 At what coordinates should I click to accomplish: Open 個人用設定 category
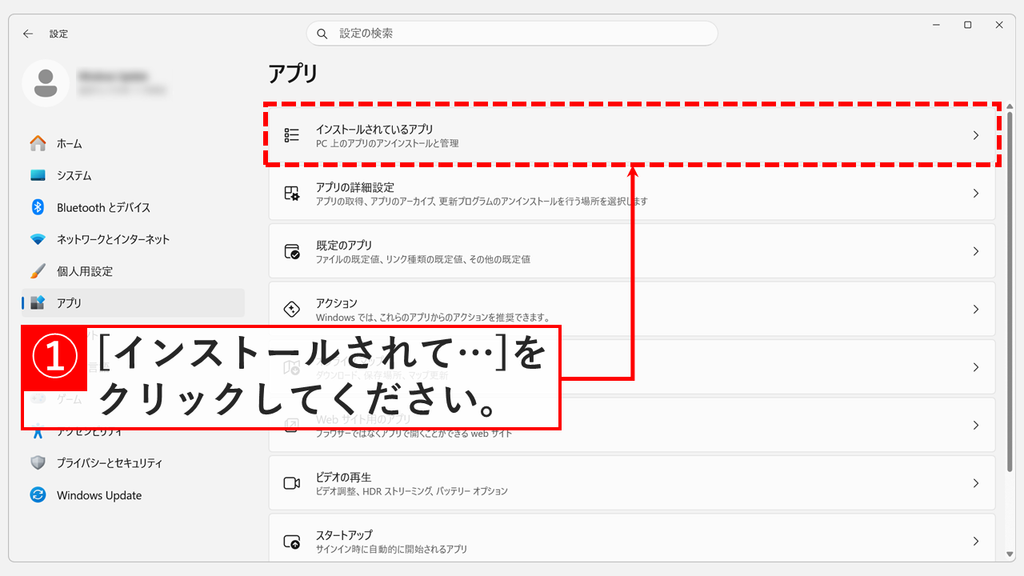(x=133, y=271)
